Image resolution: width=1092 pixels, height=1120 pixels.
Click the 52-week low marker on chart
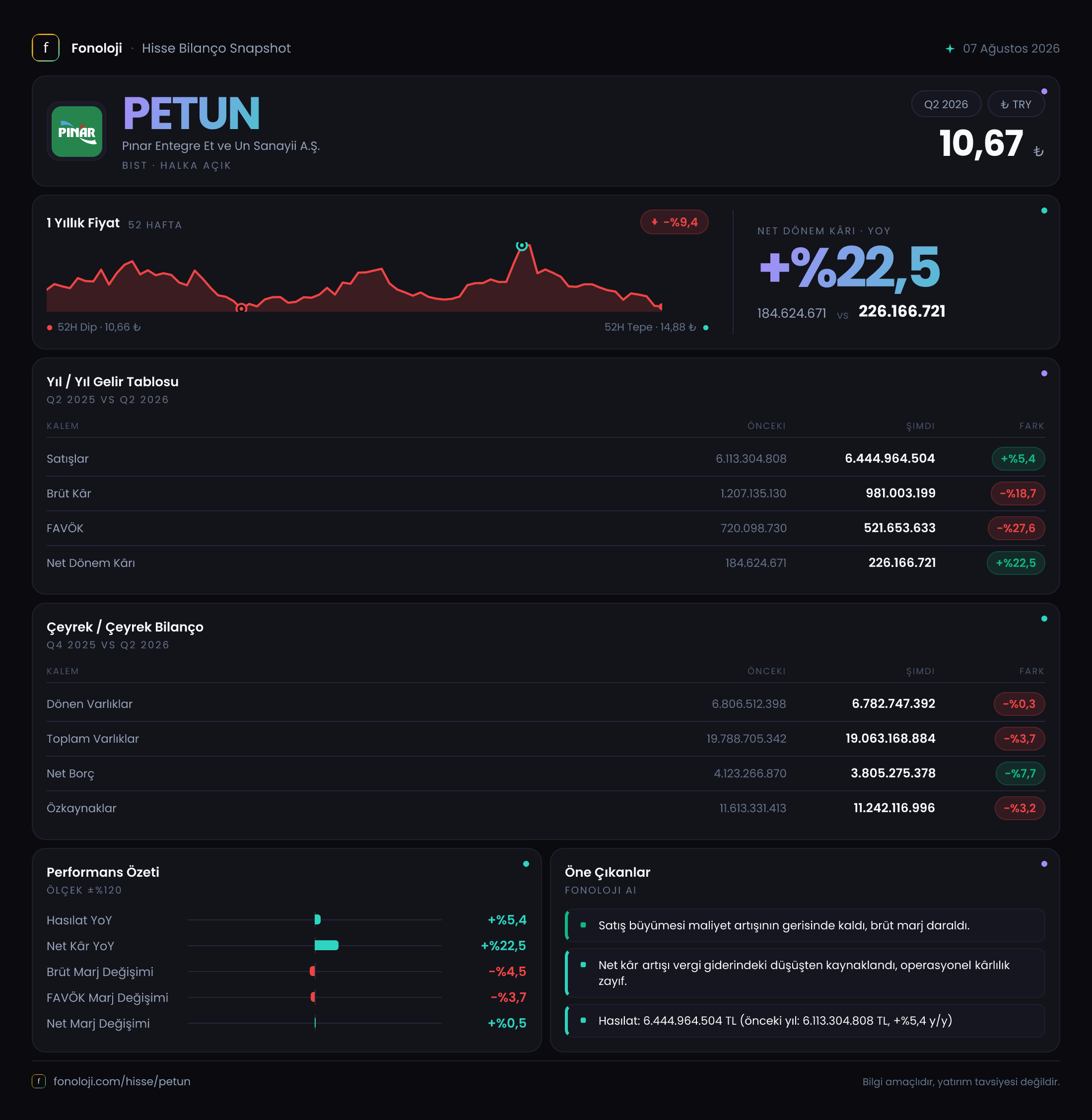coord(241,308)
